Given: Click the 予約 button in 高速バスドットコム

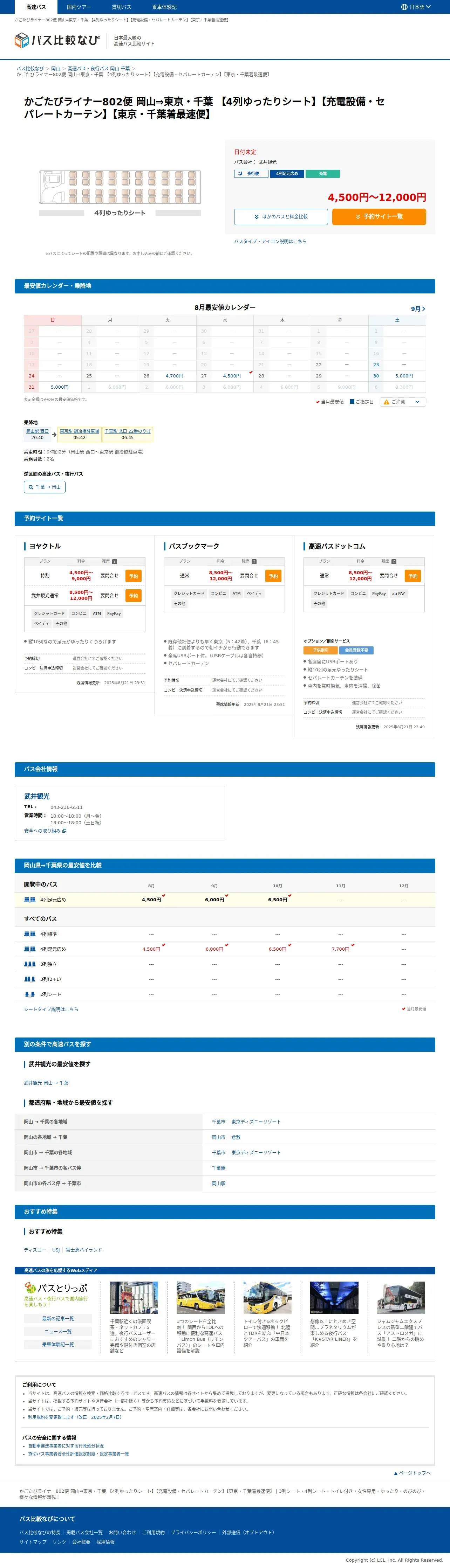Looking at the screenshot, I should 413,576.
